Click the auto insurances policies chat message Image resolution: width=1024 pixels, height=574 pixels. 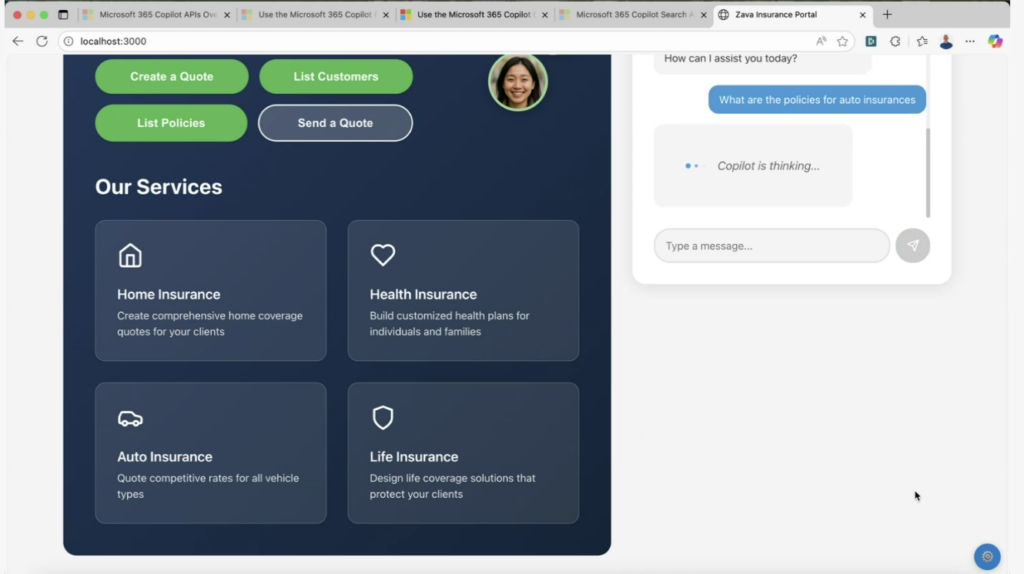click(x=817, y=100)
